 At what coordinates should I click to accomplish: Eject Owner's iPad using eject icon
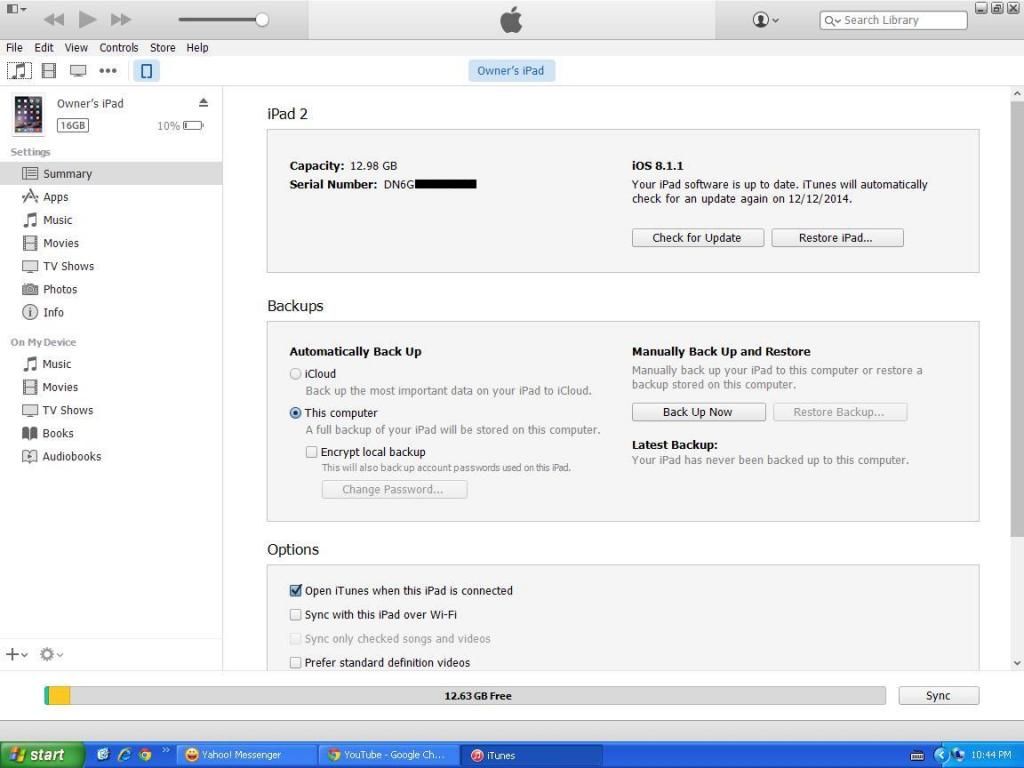[x=203, y=103]
